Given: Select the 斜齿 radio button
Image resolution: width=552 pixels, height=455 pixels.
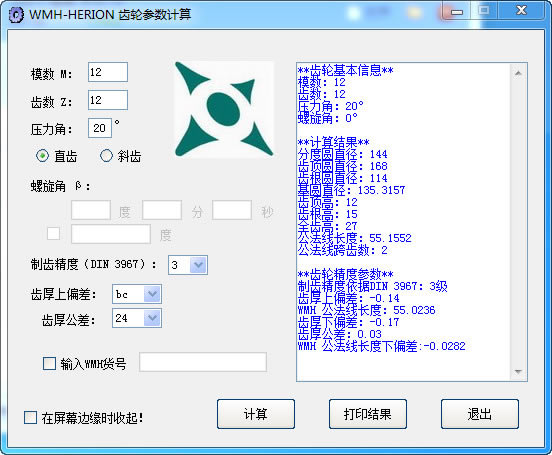Looking at the screenshot, I should pos(106,156).
